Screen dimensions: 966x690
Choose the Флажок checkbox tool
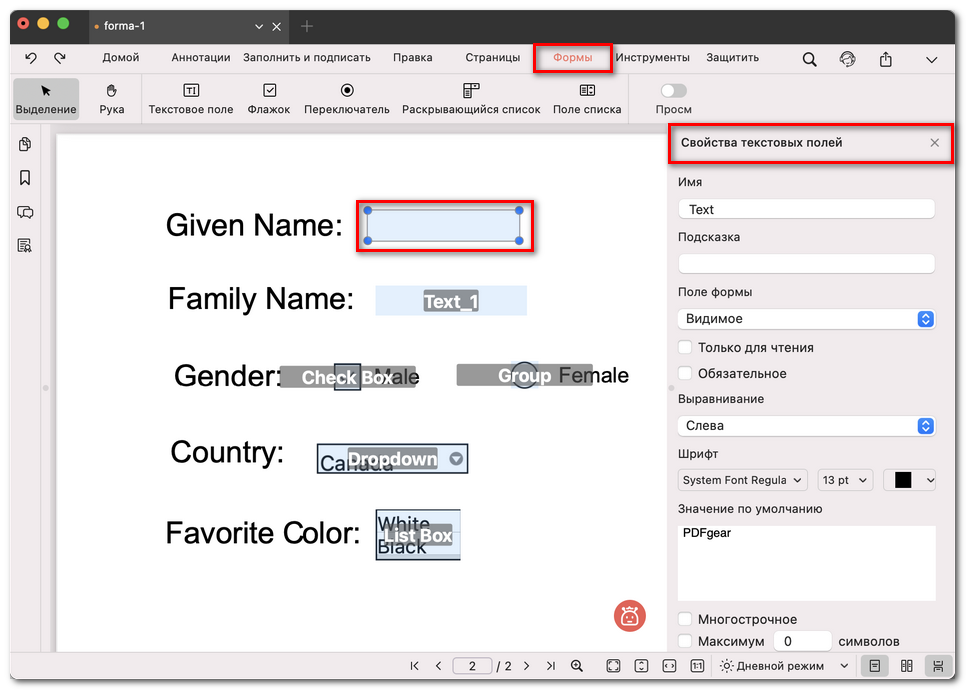coord(269,98)
